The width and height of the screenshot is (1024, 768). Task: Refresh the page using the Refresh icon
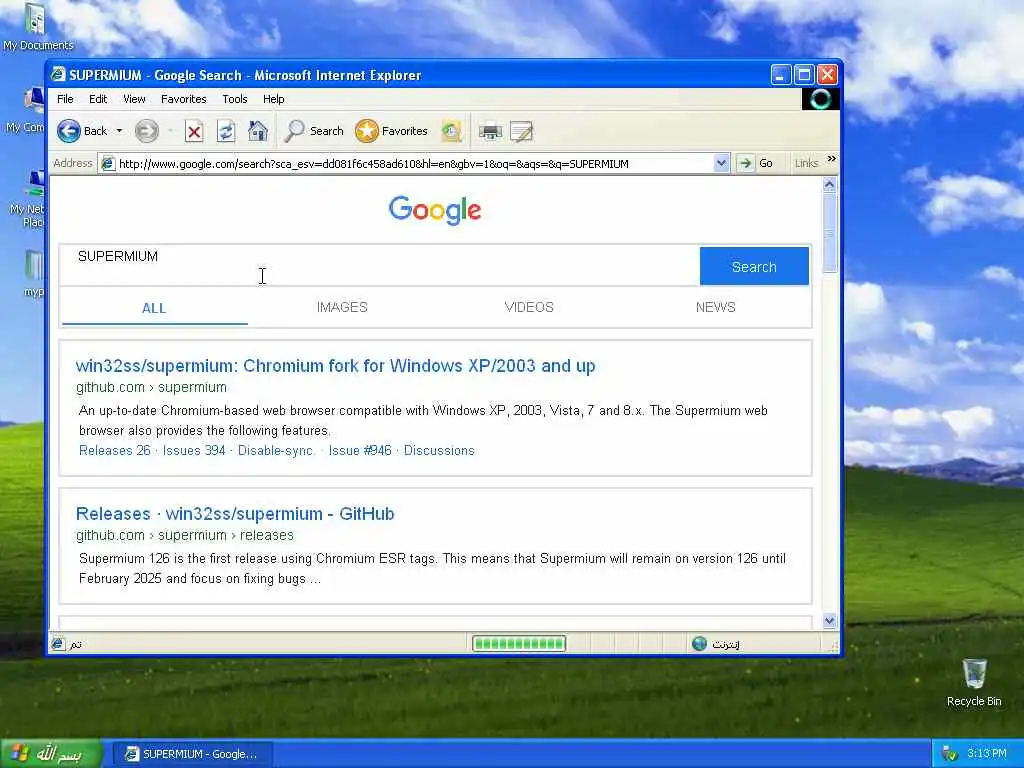[226, 131]
